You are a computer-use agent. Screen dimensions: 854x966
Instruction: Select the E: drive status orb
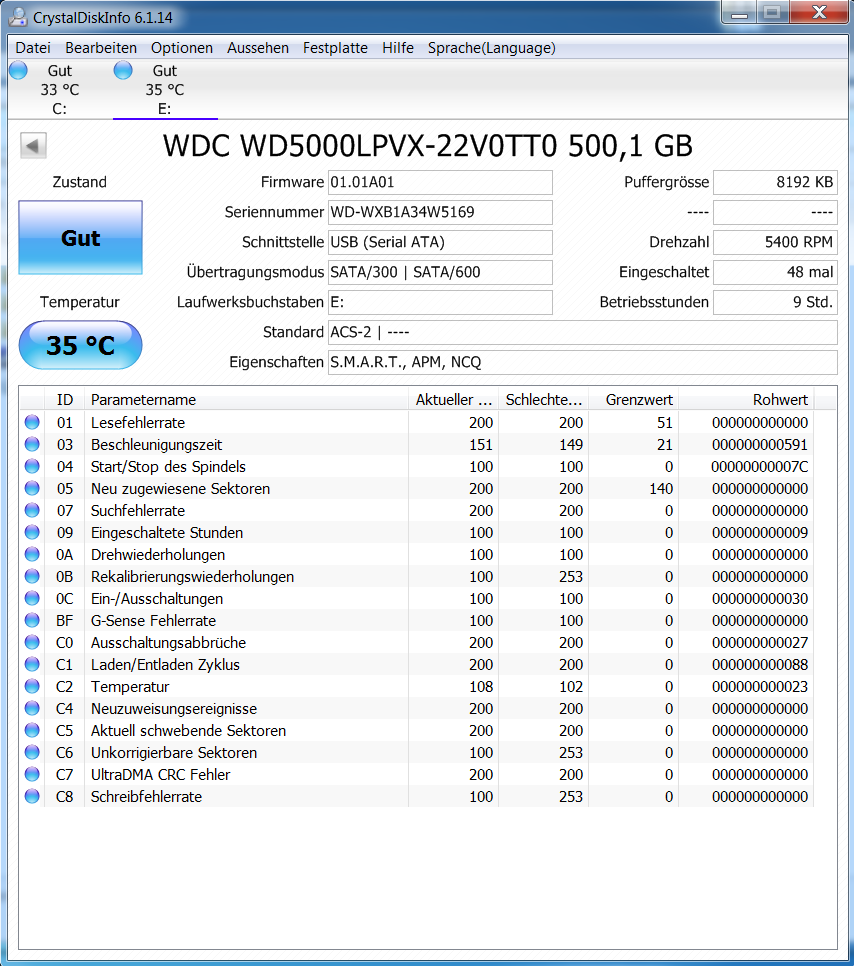pyautogui.click(x=123, y=70)
